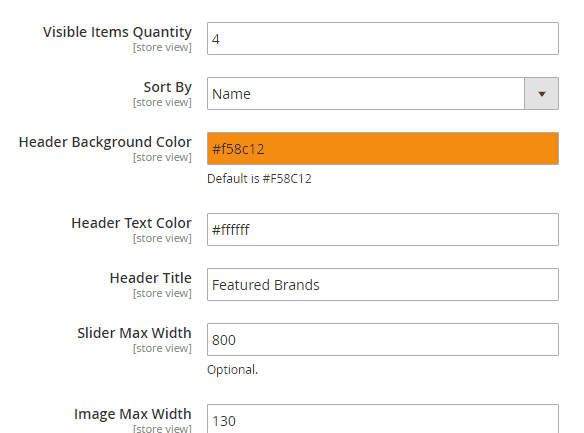Click the Image Max Width field

pyautogui.click(x=383, y=419)
